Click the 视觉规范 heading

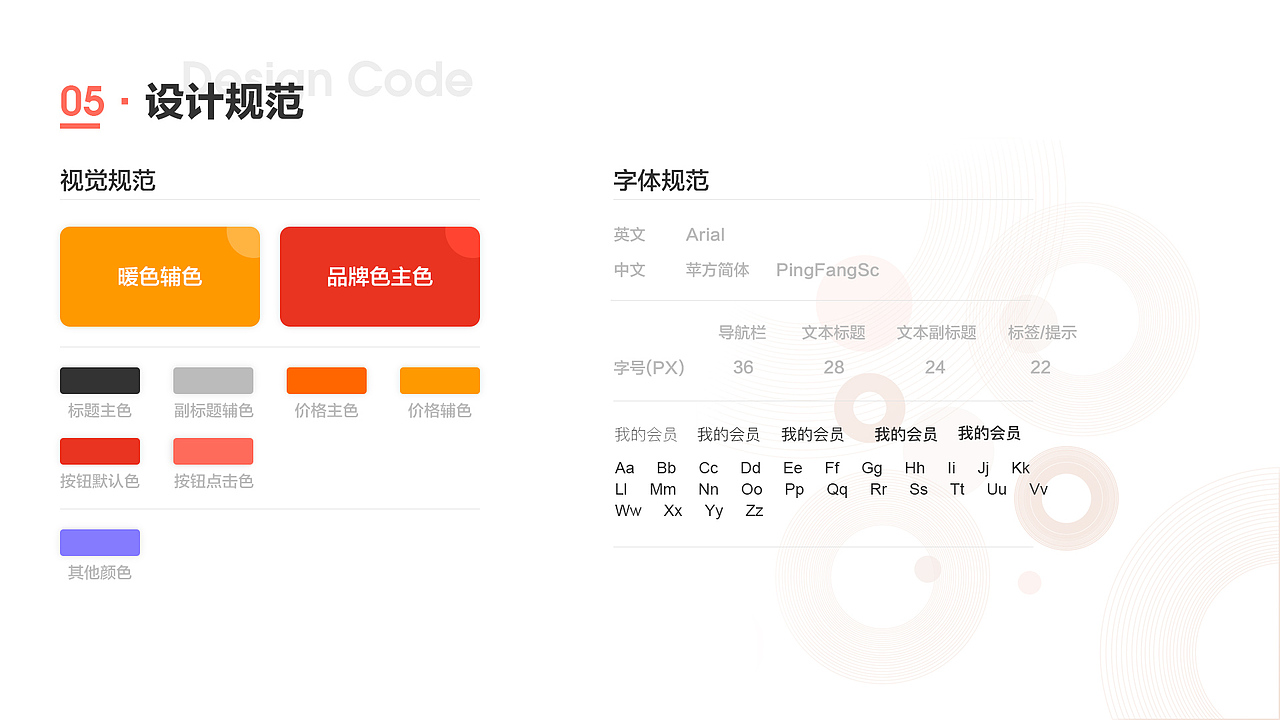point(108,181)
